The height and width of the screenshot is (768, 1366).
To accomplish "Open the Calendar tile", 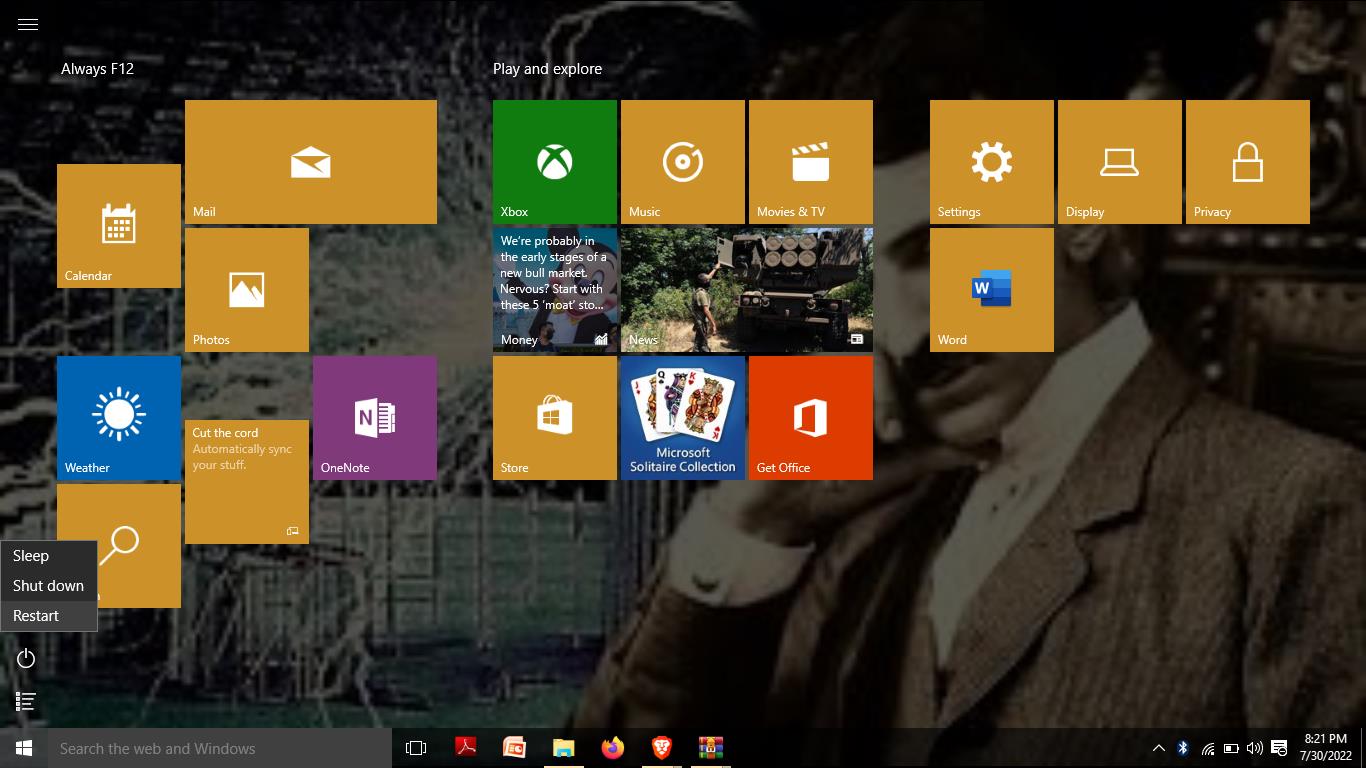I will click(x=119, y=226).
